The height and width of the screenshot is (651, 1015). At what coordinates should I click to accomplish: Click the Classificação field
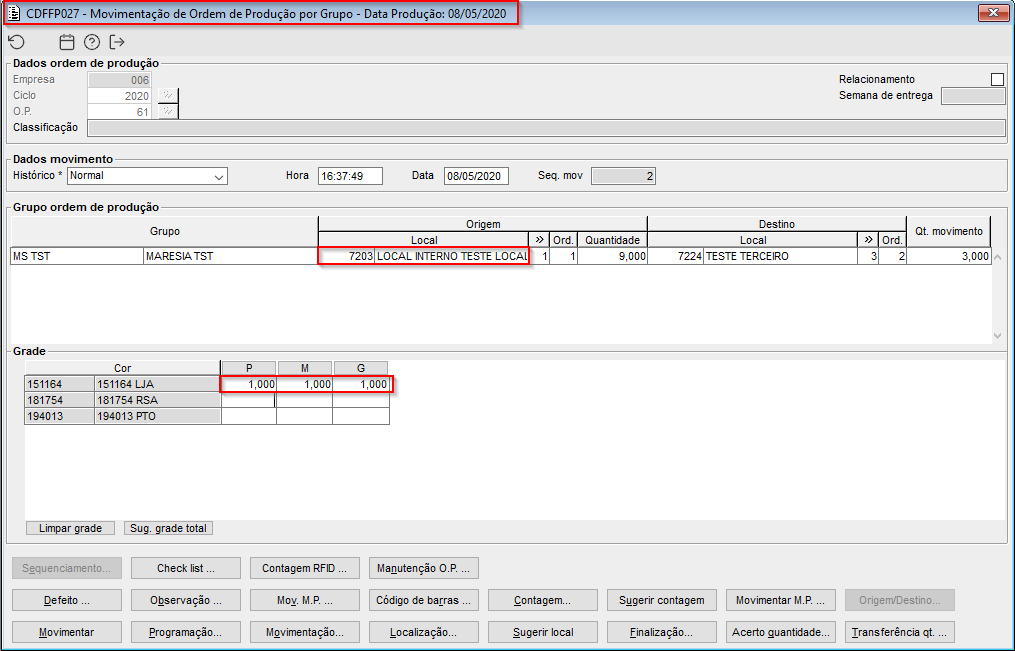coord(546,127)
